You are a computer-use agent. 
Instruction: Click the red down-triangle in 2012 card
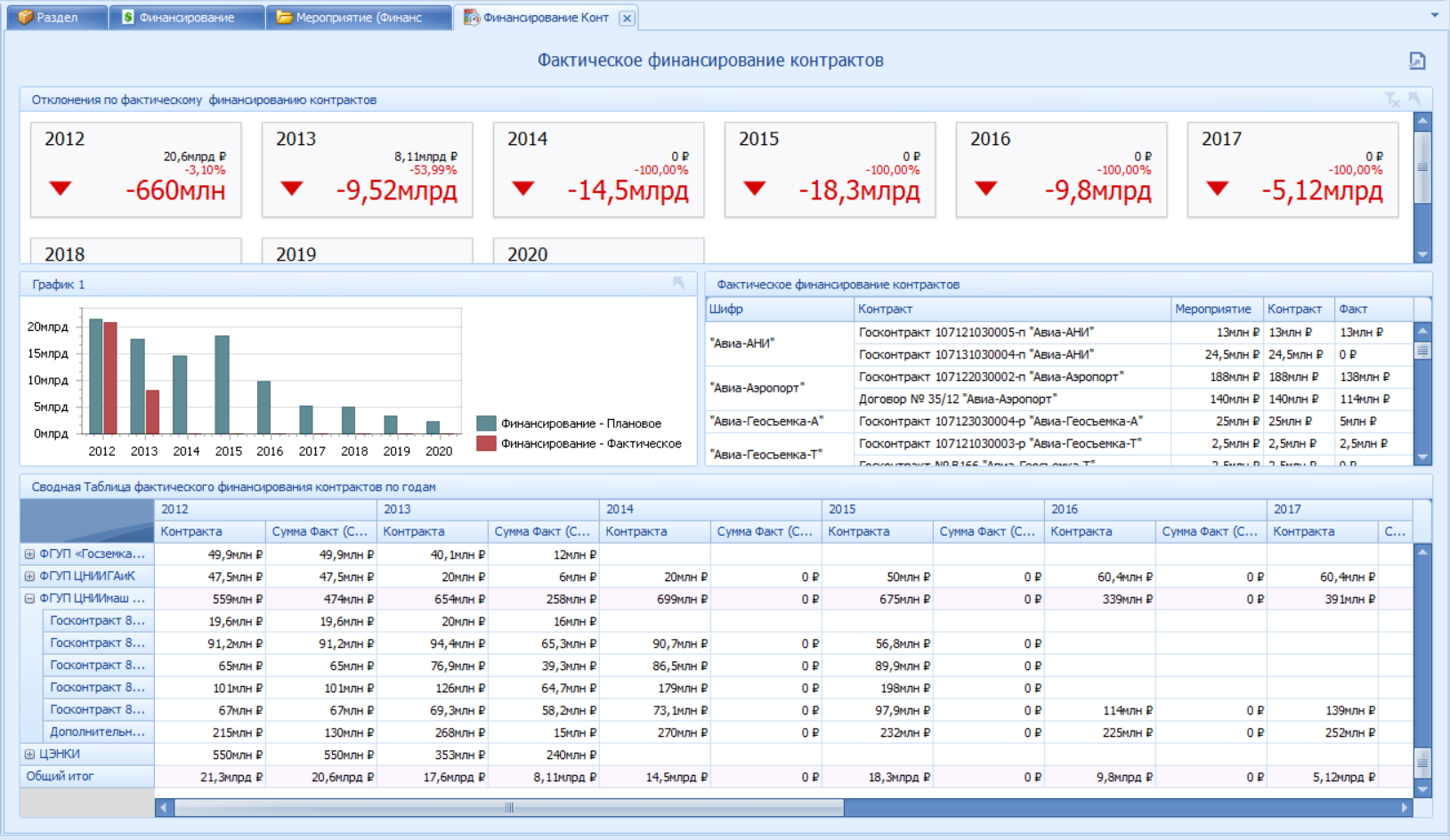[x=61, y=189]
